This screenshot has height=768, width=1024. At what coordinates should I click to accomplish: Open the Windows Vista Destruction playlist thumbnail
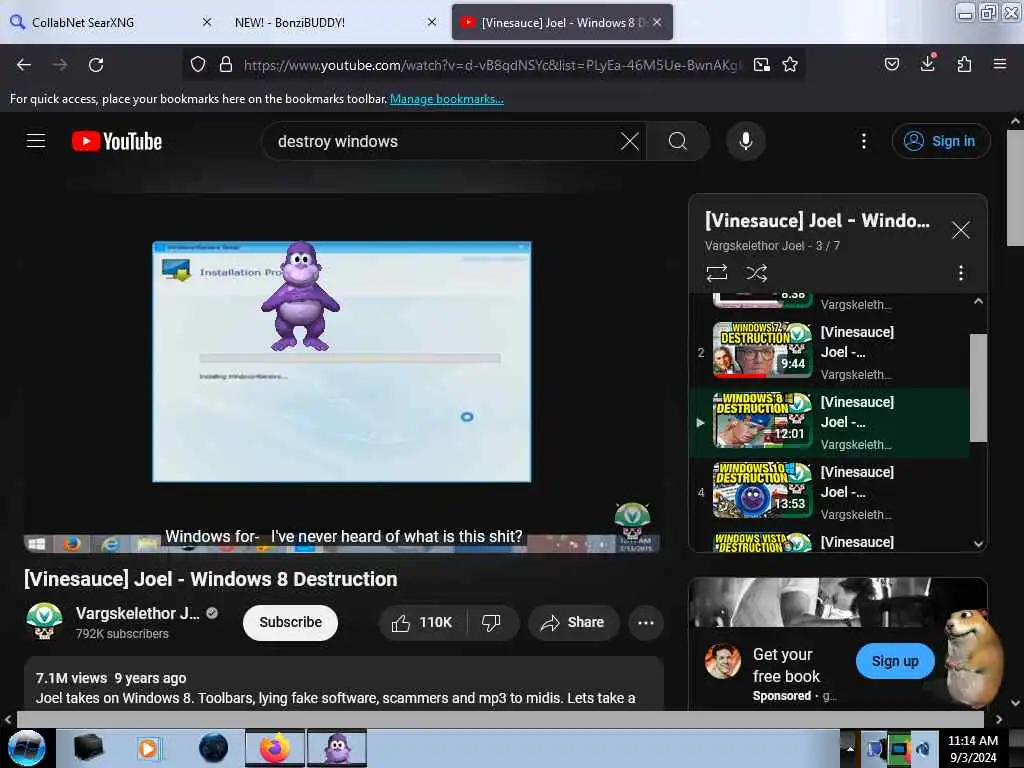(762, 542)
